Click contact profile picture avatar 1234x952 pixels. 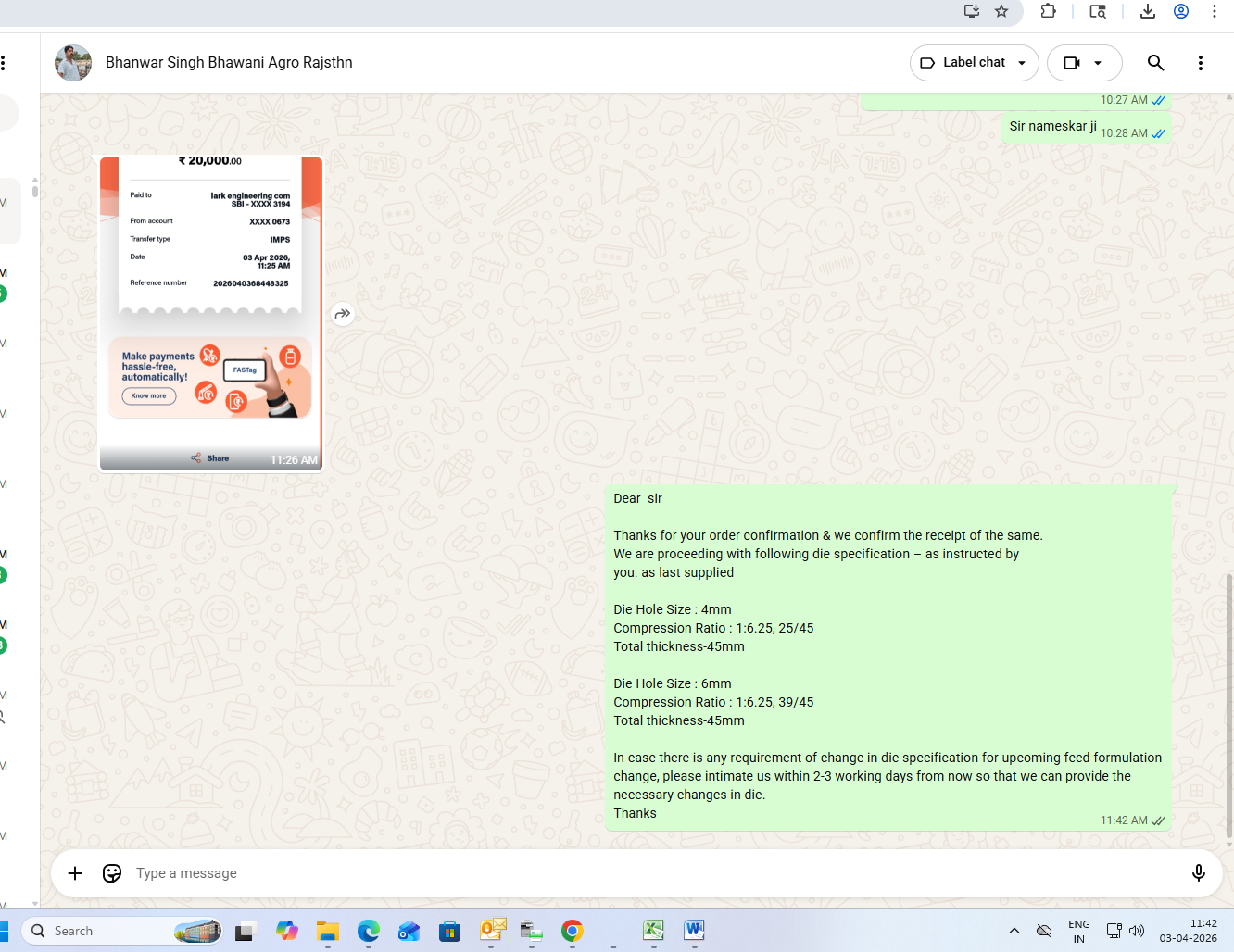(73, 63)
